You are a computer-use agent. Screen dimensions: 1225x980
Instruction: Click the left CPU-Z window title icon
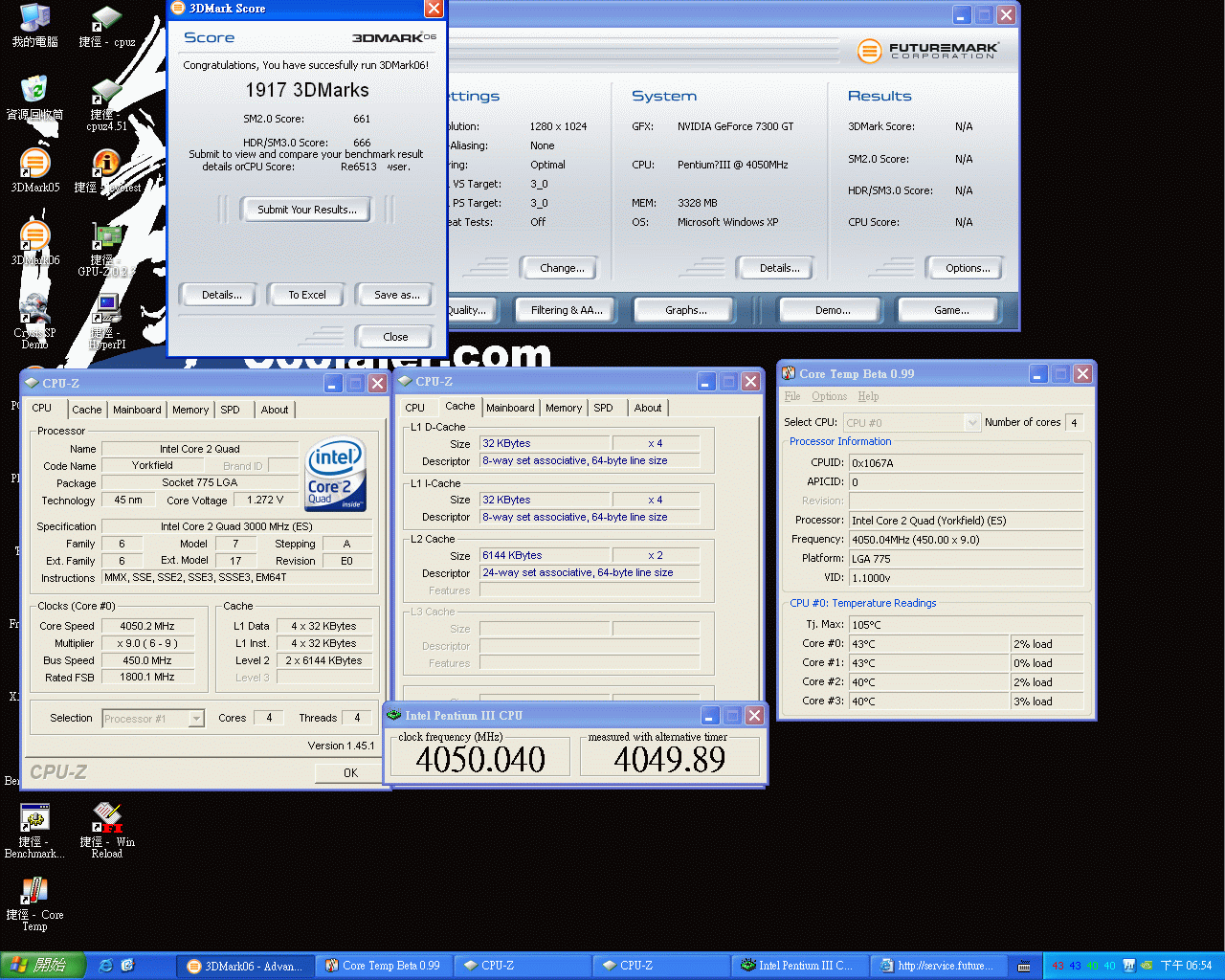(x=32, y=383)
